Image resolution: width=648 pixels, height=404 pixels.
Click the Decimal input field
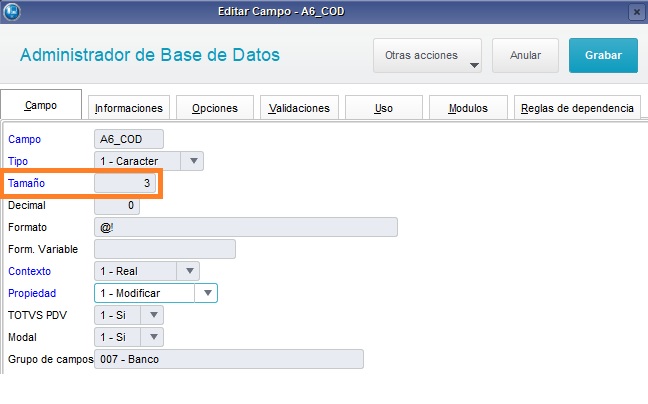(x=117, y=205)
